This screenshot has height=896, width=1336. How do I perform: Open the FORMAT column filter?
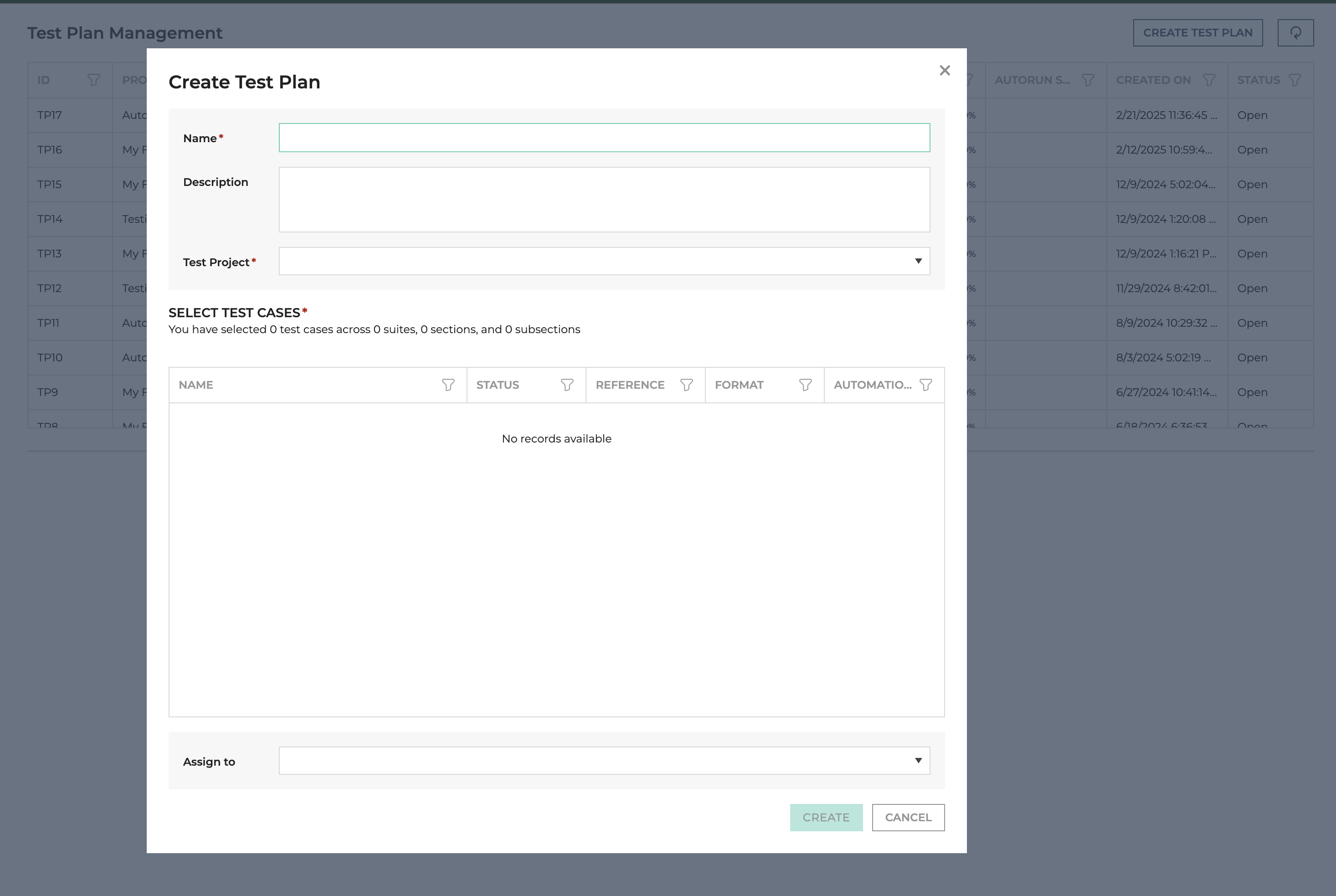click(805, 385)
